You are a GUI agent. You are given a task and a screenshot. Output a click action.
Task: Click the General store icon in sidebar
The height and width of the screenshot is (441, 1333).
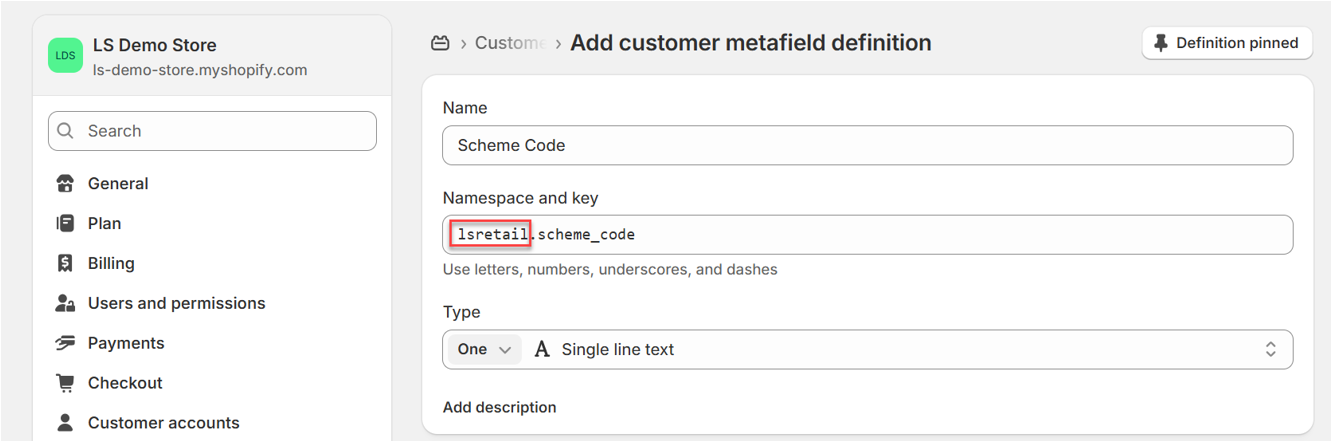pyautogui.click(x=65, y=184)
